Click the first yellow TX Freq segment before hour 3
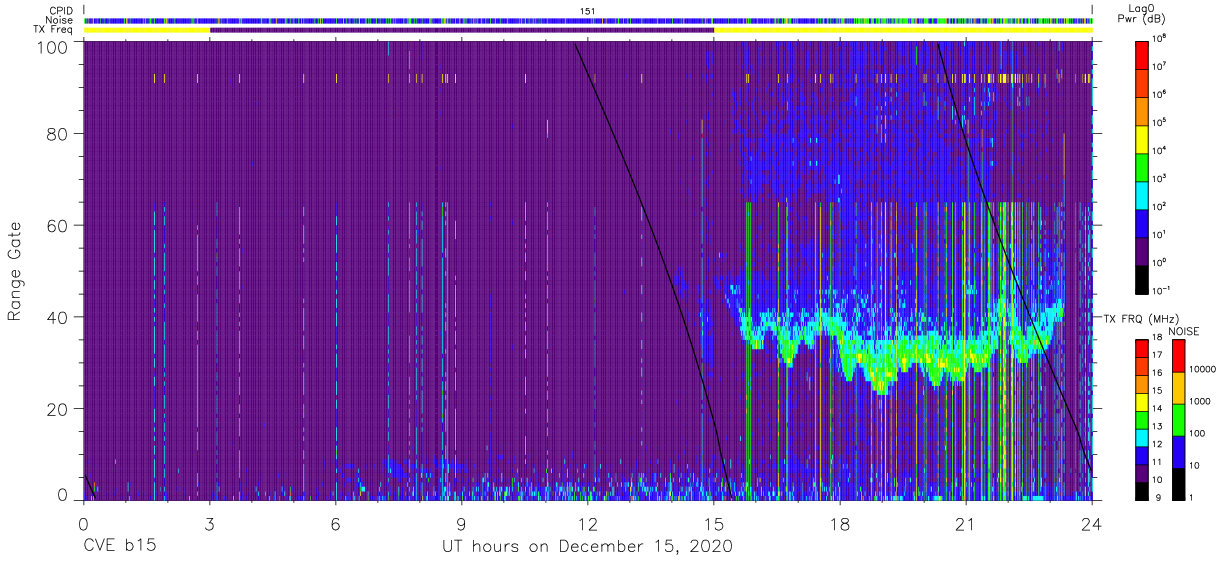Image resolution: width=1228 pixels, height=567 pixels. (x=147, y=30)
